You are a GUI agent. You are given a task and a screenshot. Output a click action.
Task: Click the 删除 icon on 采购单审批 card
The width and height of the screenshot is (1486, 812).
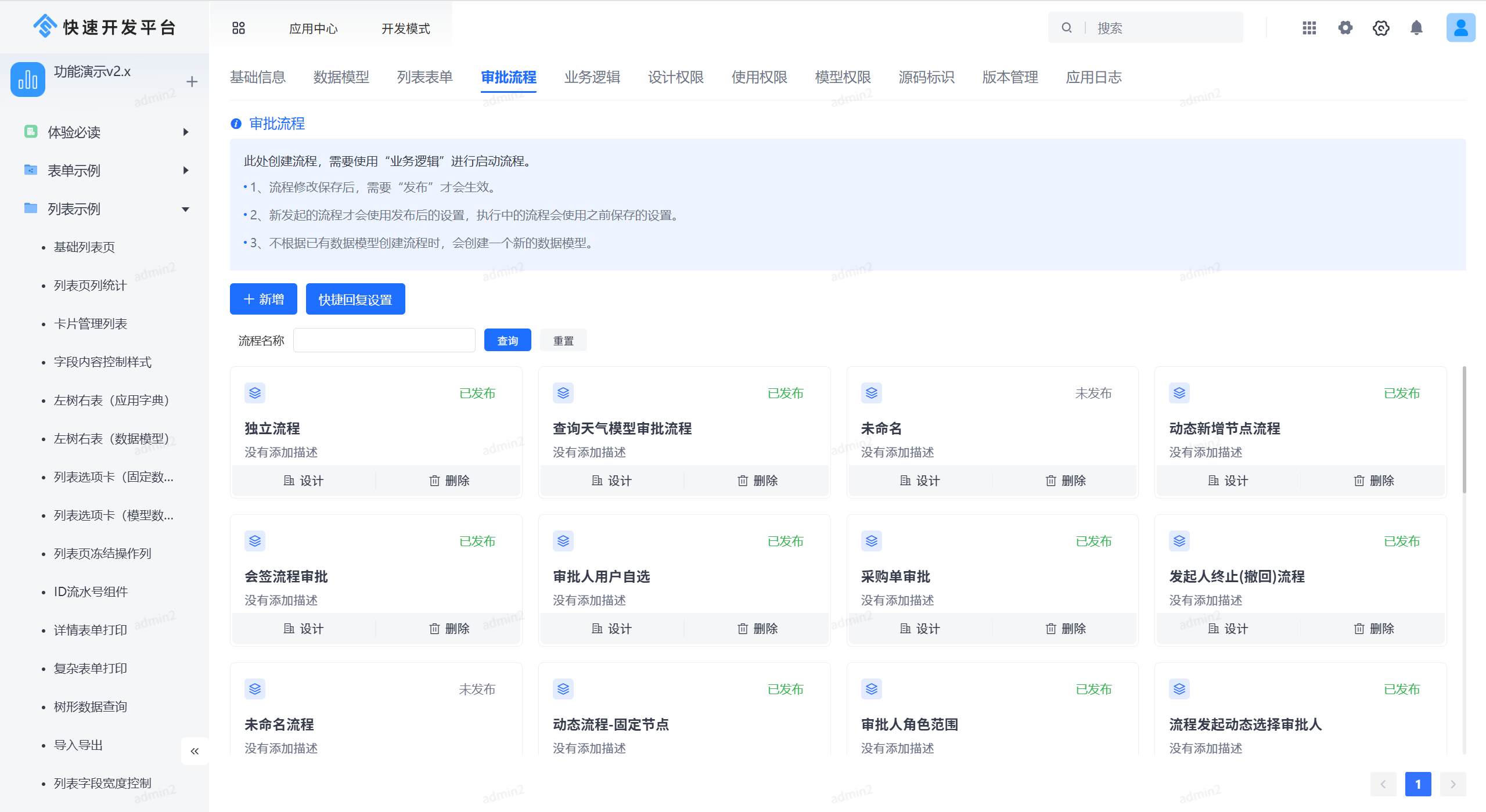pyautogui.click(x=1064, y=628)
